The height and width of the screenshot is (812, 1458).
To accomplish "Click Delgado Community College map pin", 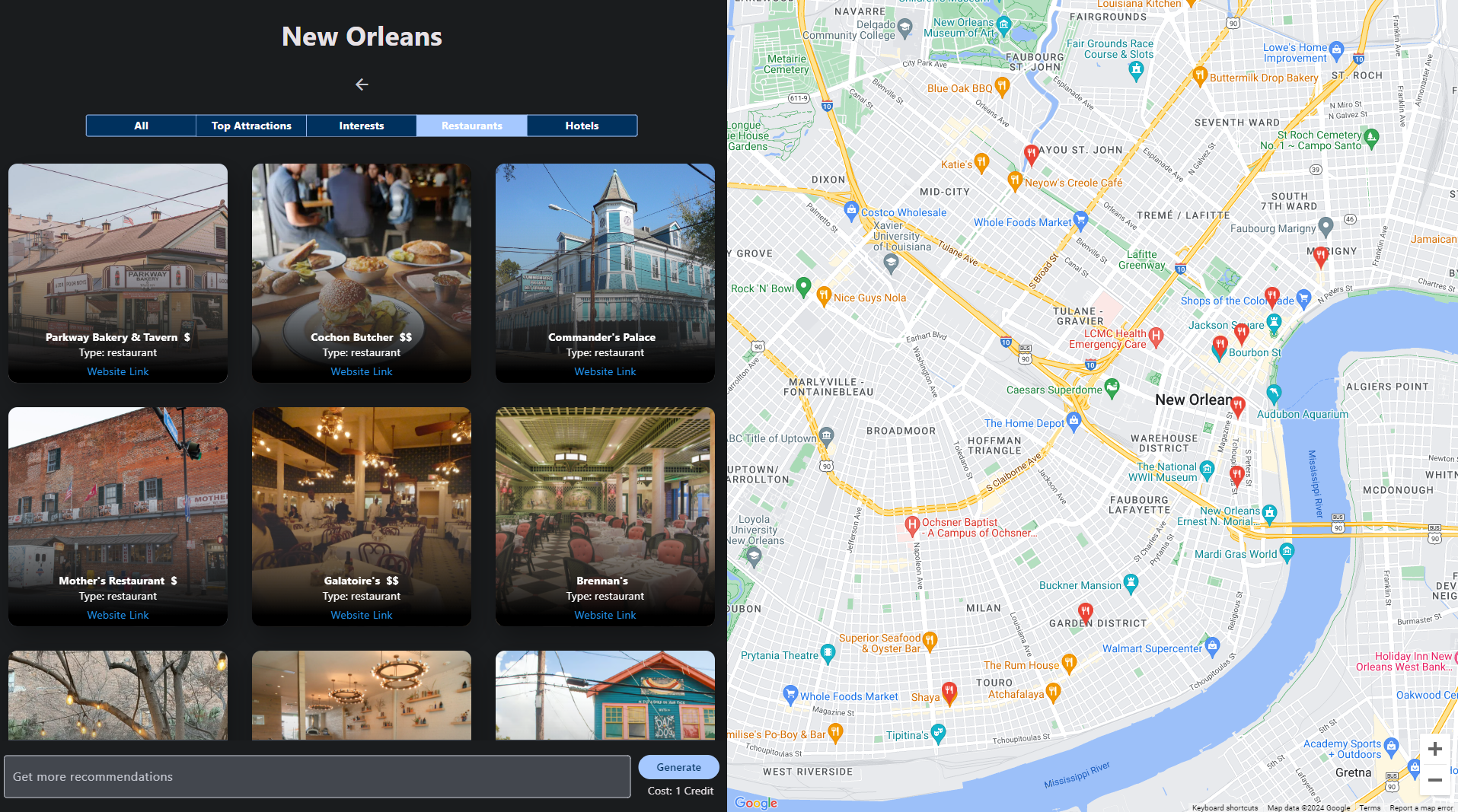I will click(x=905, y=28).
